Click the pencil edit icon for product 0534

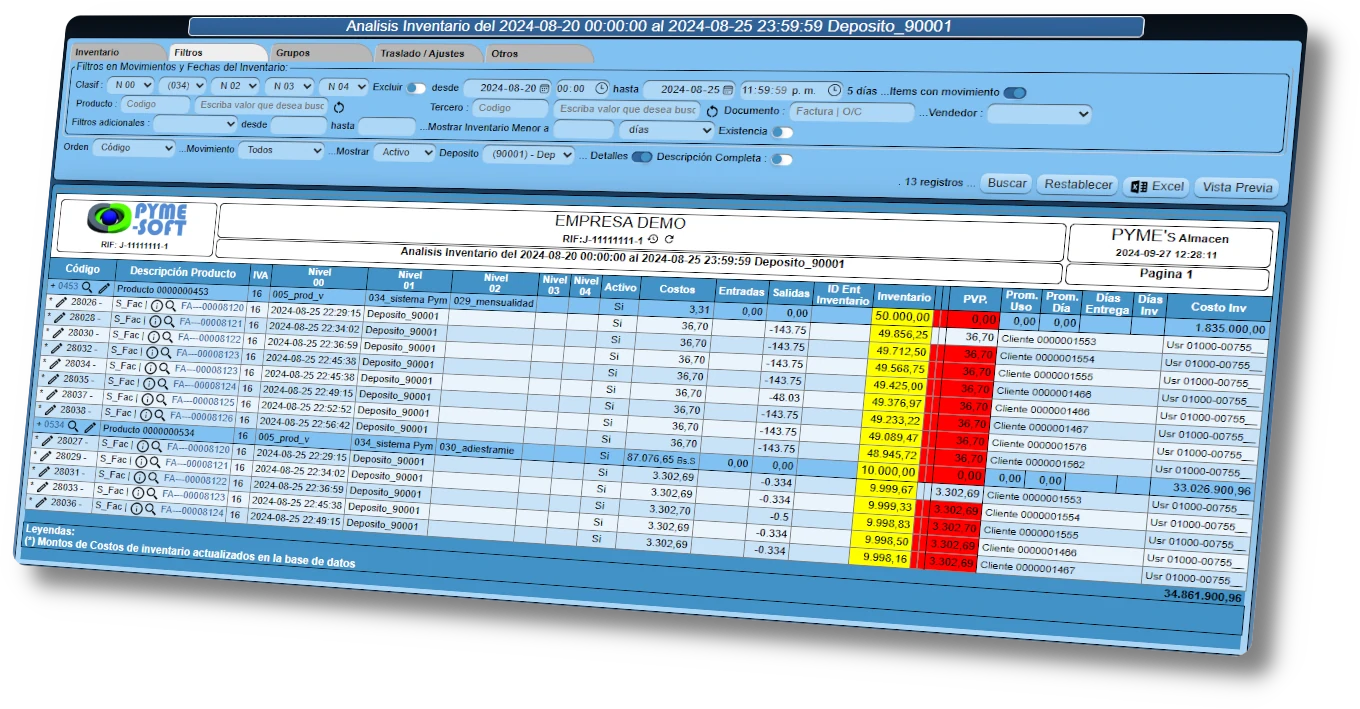click(89, 427)
